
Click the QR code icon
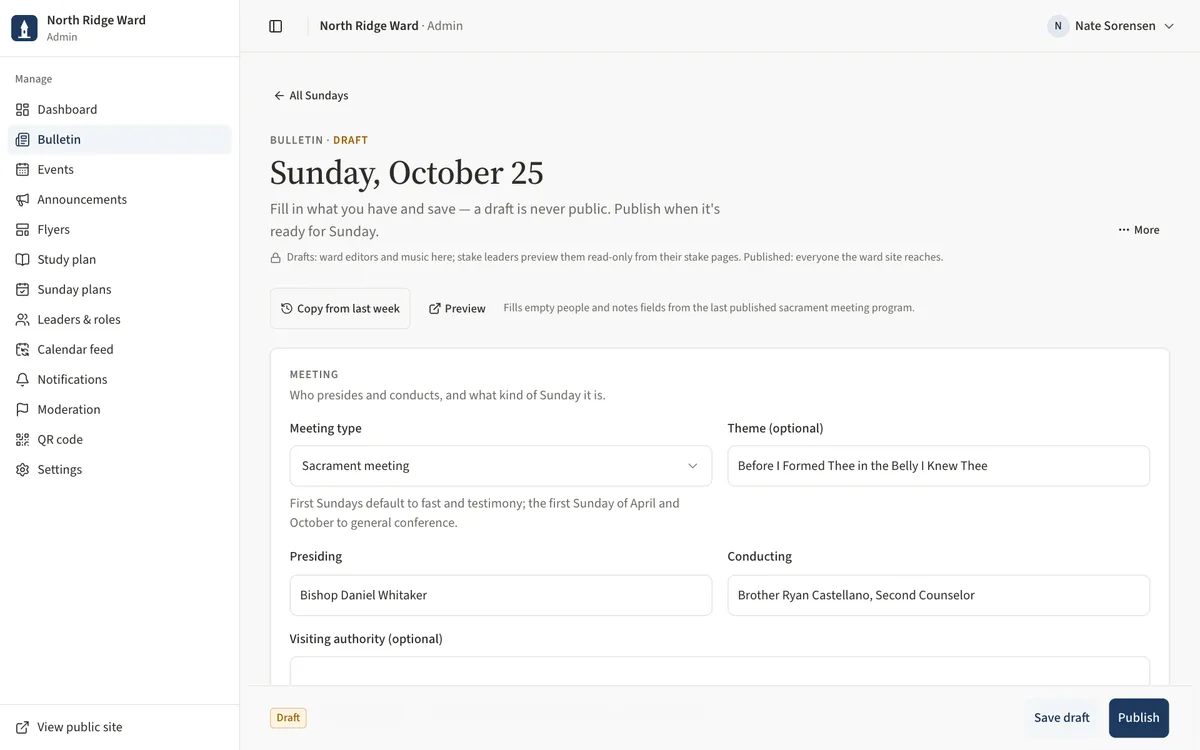[x=23, y=440]
